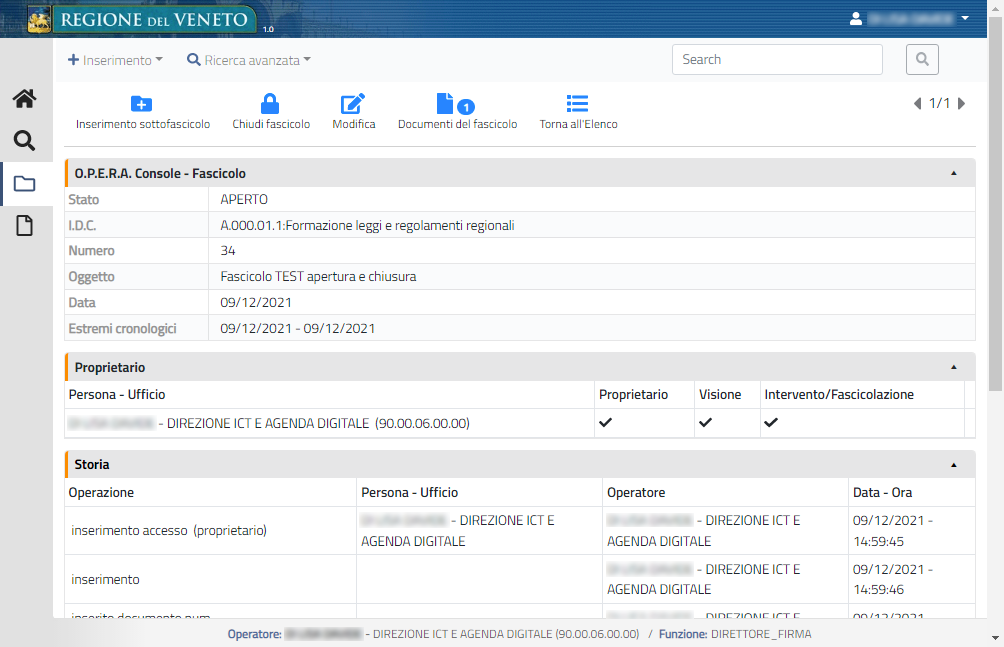Click the Documenti del fascicolo label
The image size is (1004, 647).
tap(457, 124)
